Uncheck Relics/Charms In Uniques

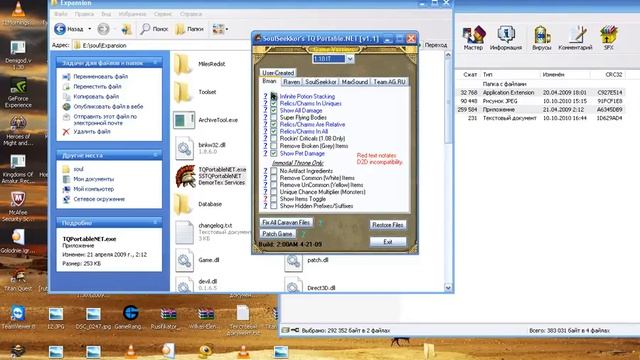[273, 104]
